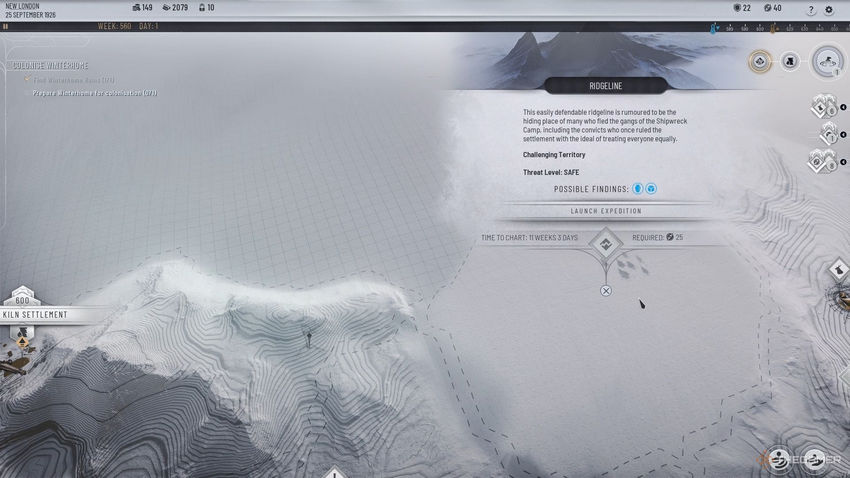Click the Launch Expedition button
Viewport: 850px width, 478px height.
point(606,211)
